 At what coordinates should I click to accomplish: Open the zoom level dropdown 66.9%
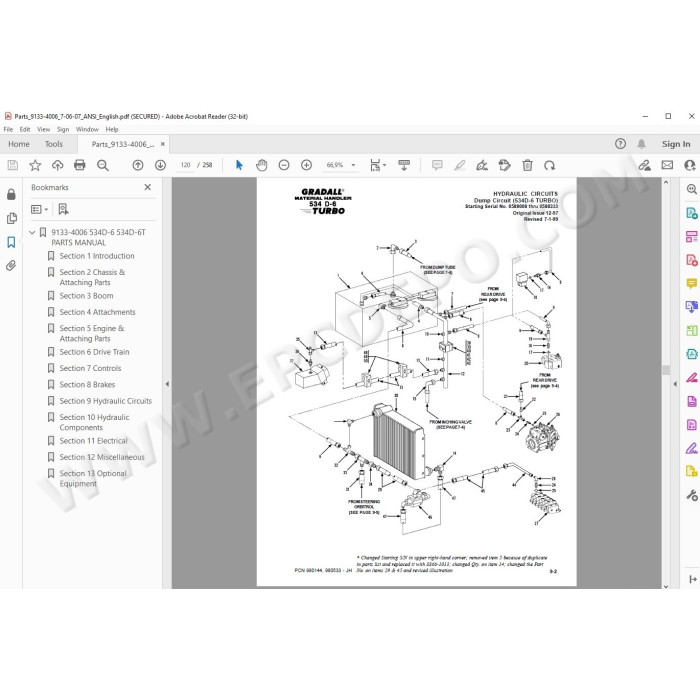coord(341,165)
